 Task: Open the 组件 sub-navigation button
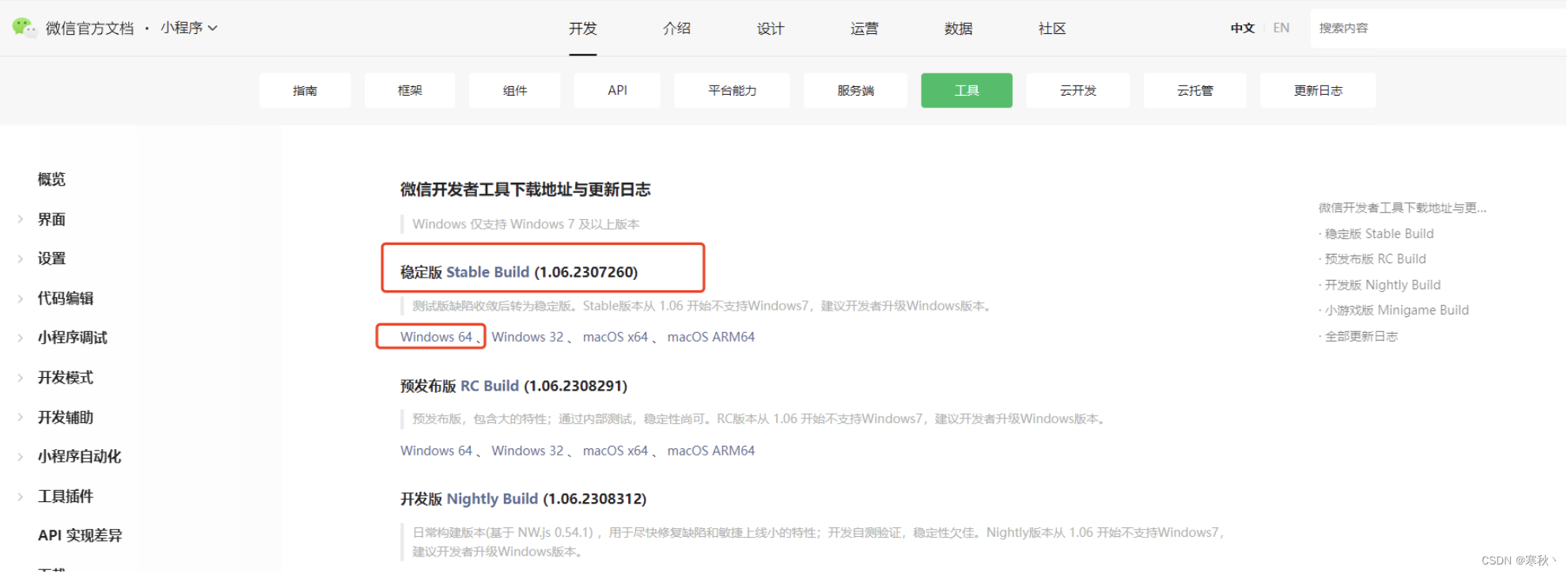coord(515,90)
